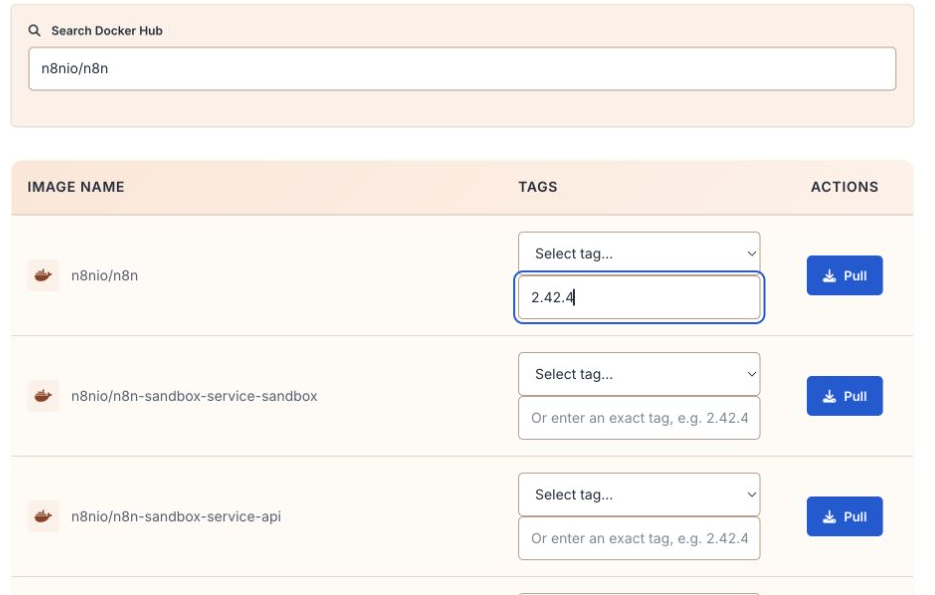
Task: Click exact tag field for n8n-sandbox-service-api
Action: (639, 538)
